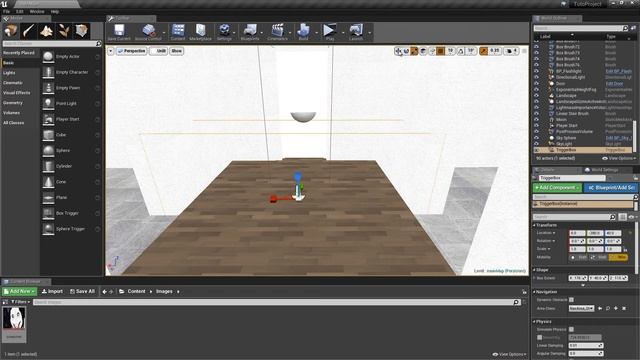Open the Area Class dropdown
Screen dimensions: 640x360
581,309
